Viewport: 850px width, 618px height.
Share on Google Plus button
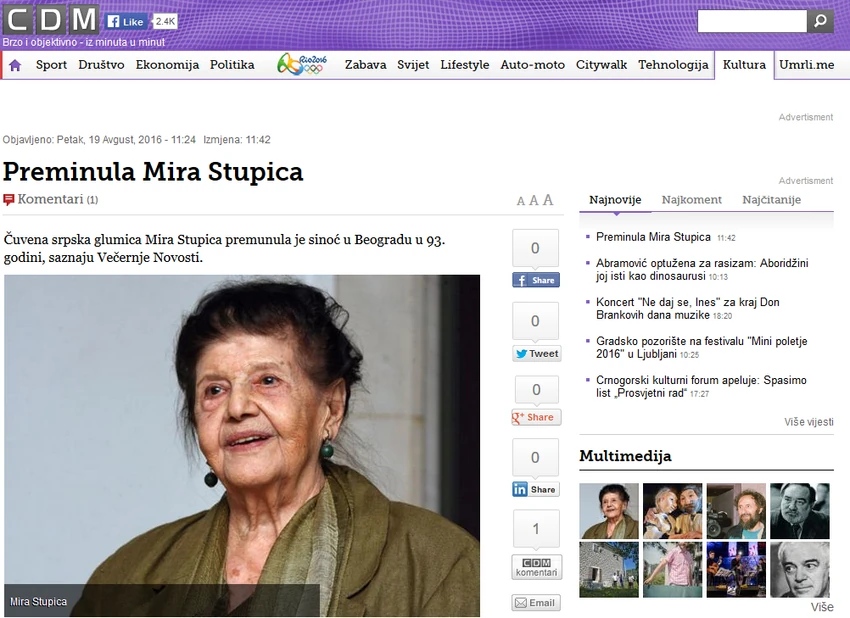[536, 417]
